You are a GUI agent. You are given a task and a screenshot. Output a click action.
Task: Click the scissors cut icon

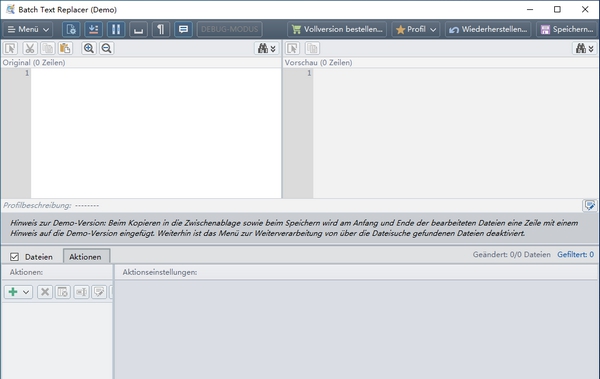point(30,48)
